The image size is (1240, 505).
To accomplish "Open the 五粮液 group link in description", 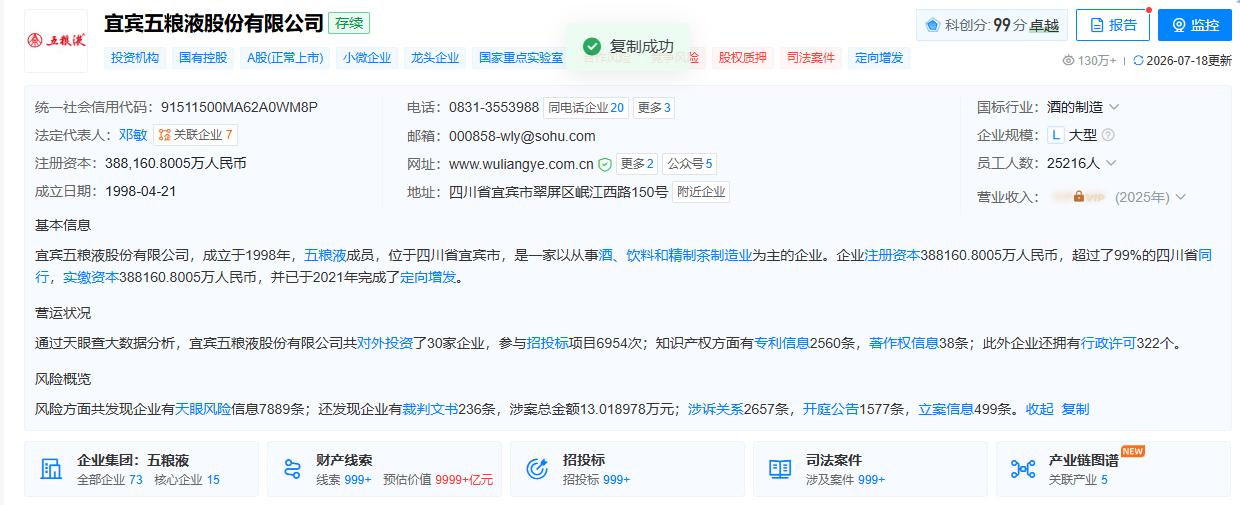I will [x=325, y=255].
